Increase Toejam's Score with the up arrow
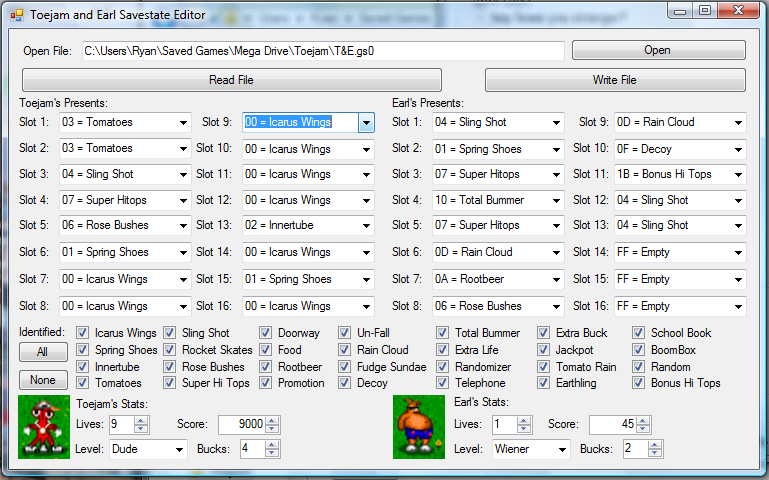Viewport: 769px width, 480px height. 272,421
